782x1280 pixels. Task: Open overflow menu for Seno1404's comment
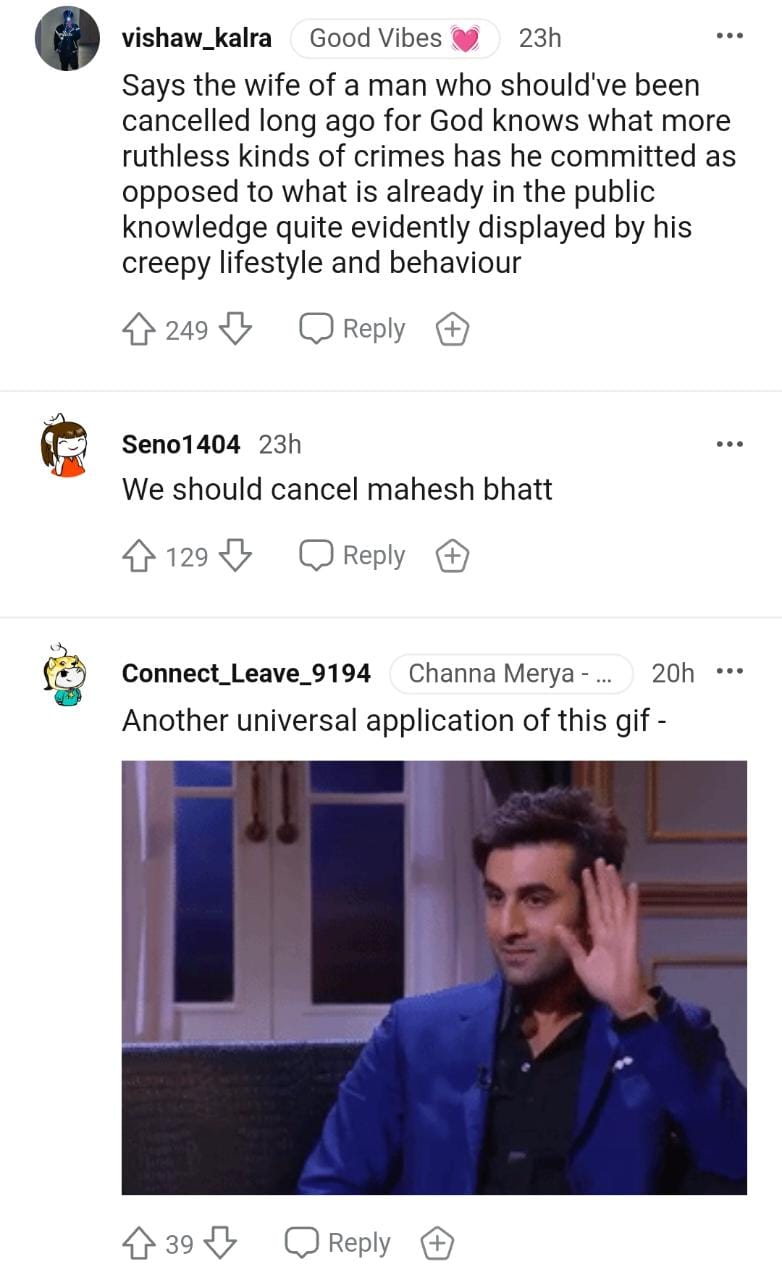pyautogui.click(x=730, y=443)
